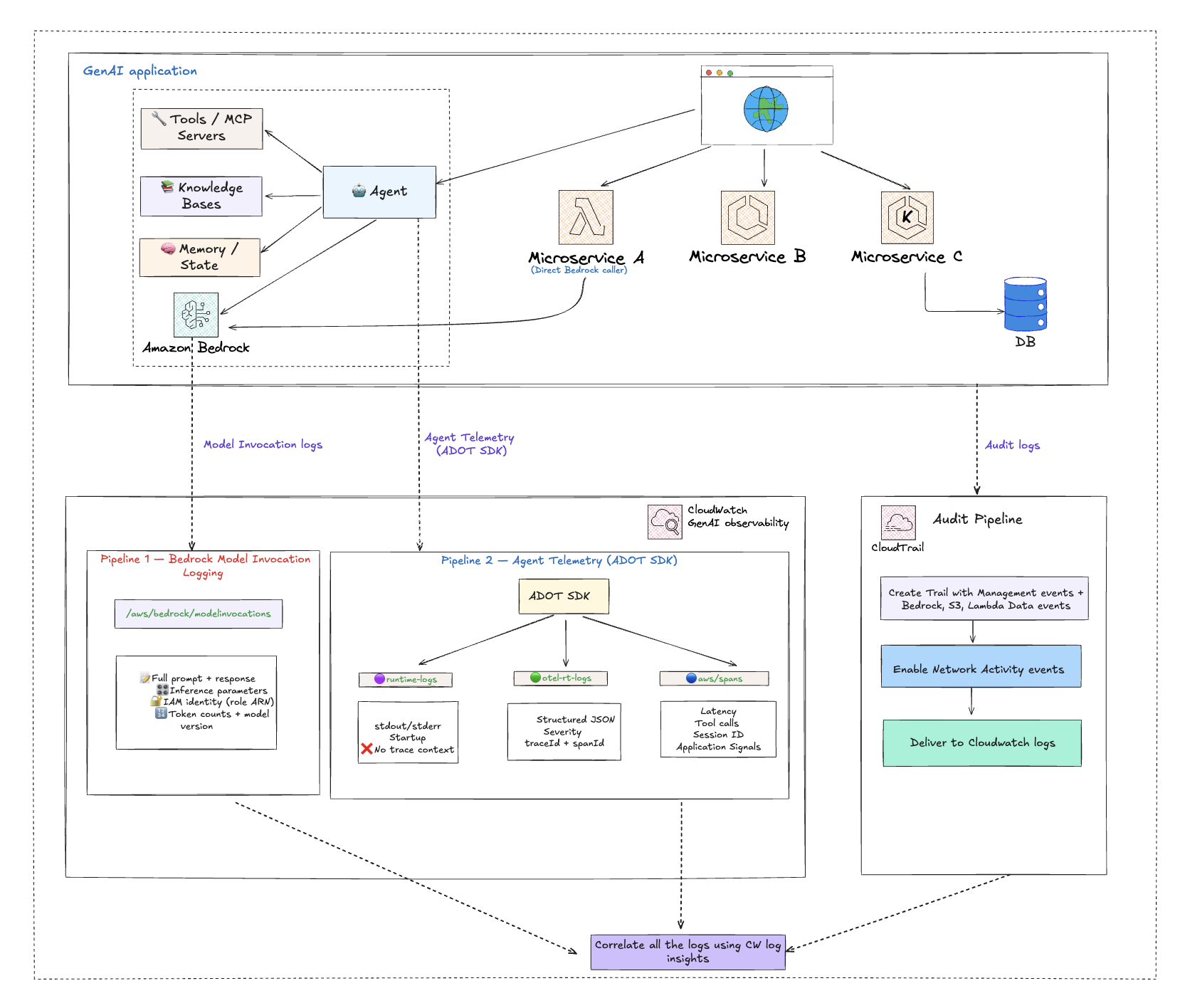Select the ADOT SDK yellow box
Viewport: 1180px width, 1008px height.
[x=564, y=596]
